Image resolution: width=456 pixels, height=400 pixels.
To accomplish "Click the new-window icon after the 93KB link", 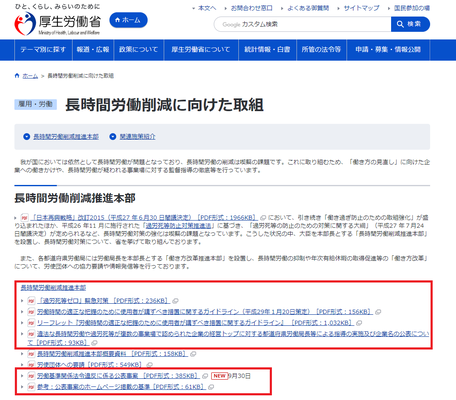I will [x=94, y=343].
